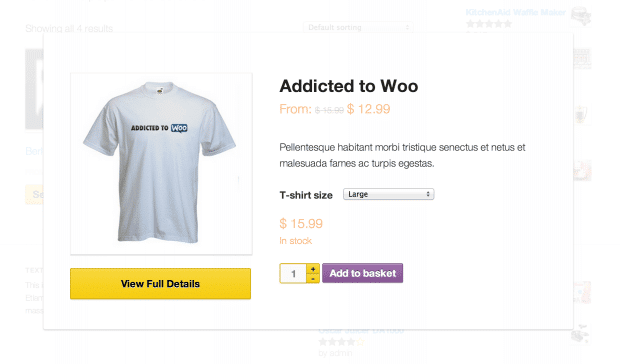Open the Default sorting dropdown
620x364 pixels.
point(358,27)
